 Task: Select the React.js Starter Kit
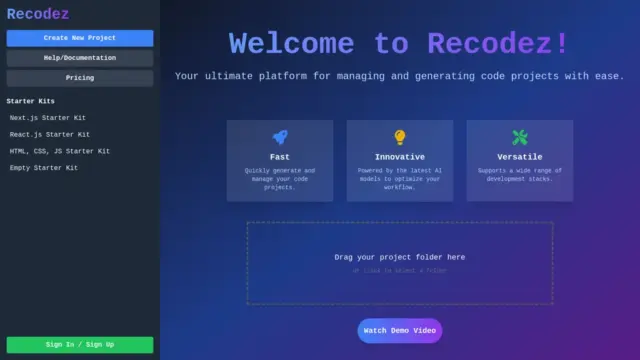(50, 135)
